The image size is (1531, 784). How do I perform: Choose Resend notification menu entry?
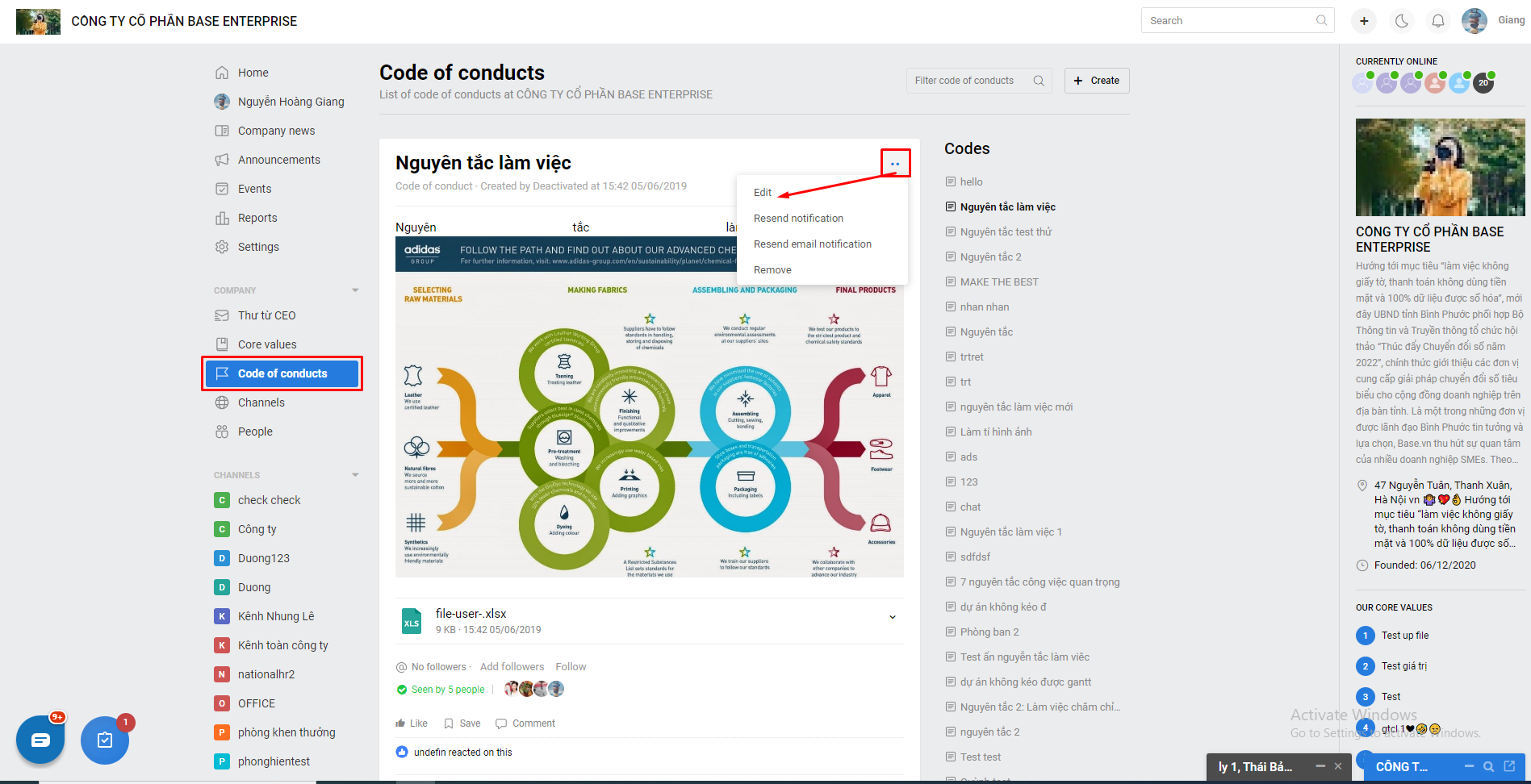pyautogui.click(x=798, y=219)
